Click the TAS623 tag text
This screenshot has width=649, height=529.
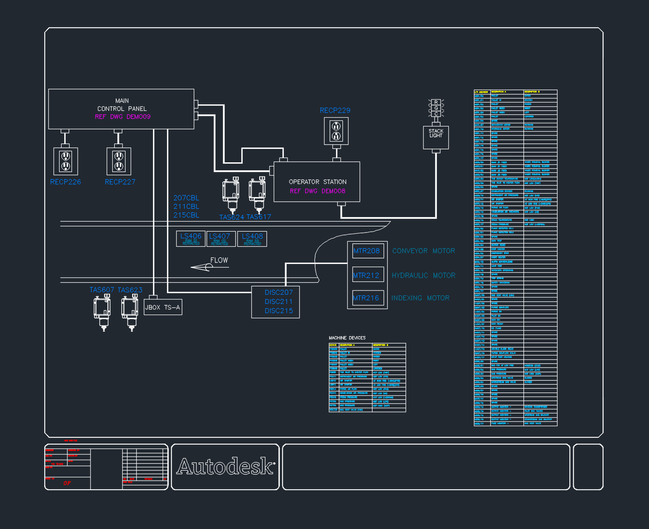click(130, 290)
